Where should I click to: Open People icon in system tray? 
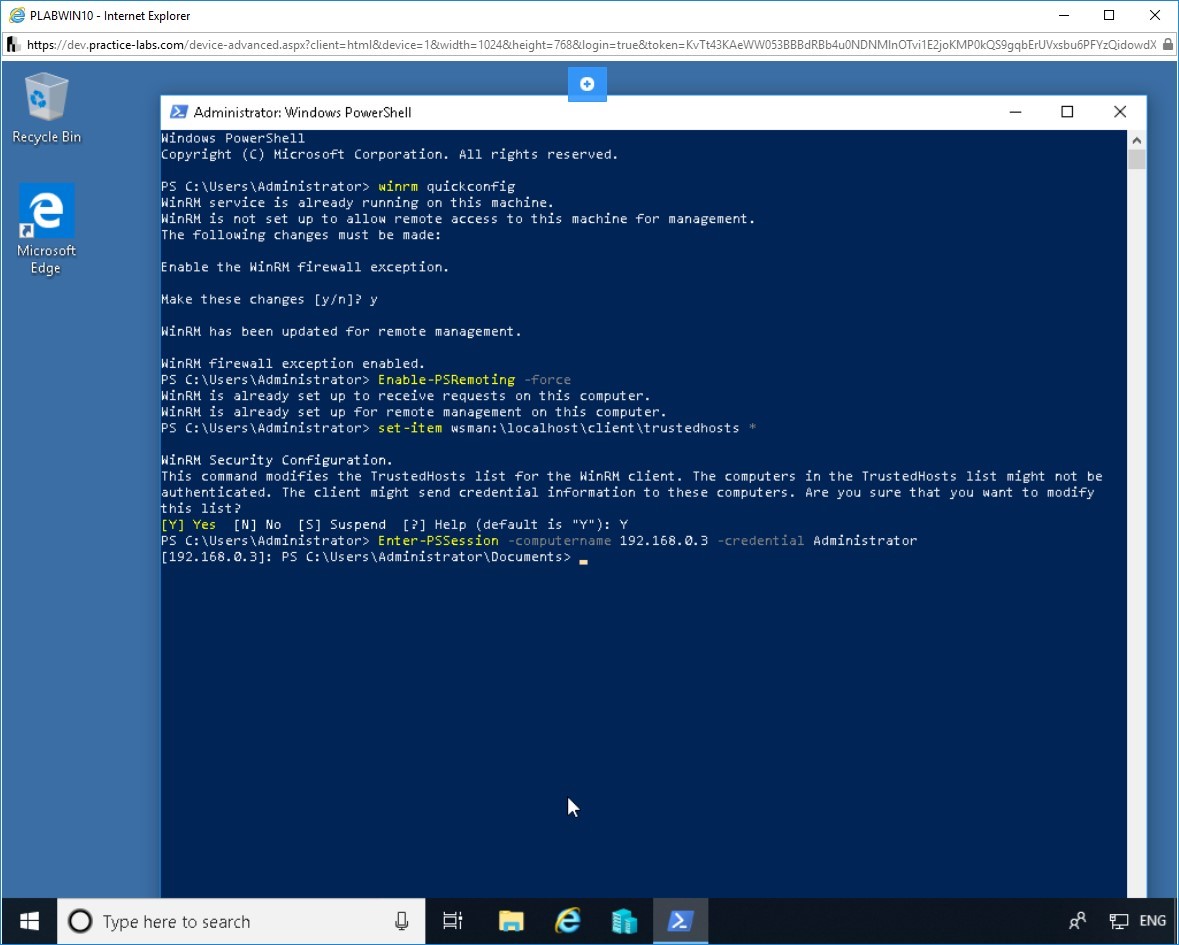1077,921
